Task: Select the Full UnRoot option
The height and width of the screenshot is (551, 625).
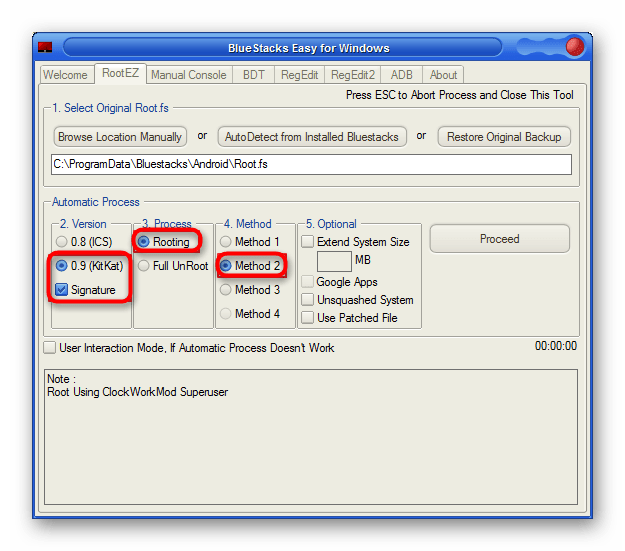Action: pyautogui.click(x=173, y=266)
